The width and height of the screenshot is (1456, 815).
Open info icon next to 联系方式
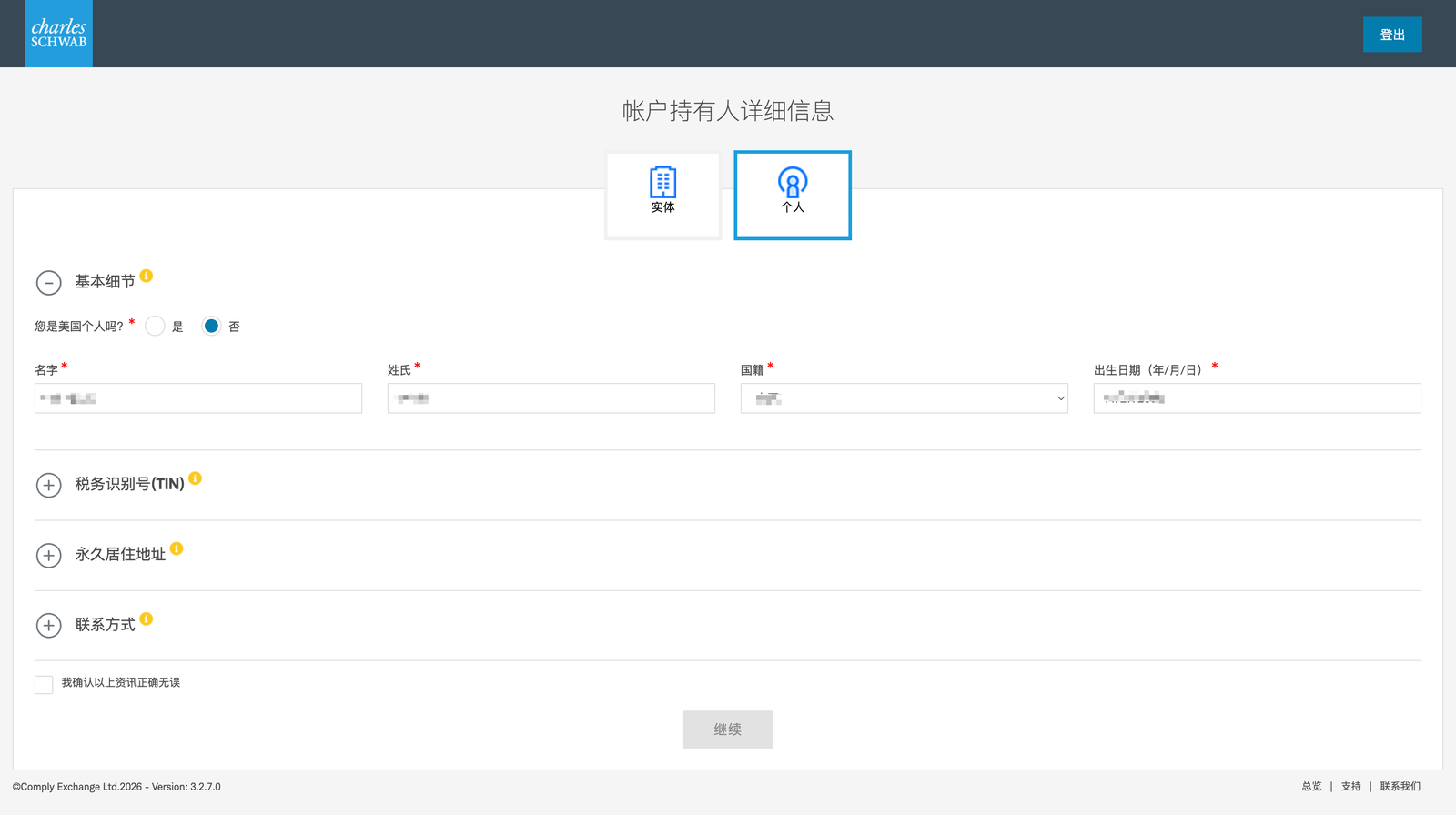[147, 619]
